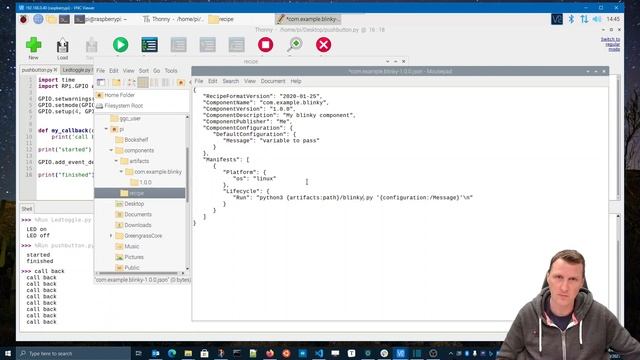This screenshot has width=640, height=360.
Task: Click the new folder icon in file manager toolbar
Action: [x=116, y=82]
